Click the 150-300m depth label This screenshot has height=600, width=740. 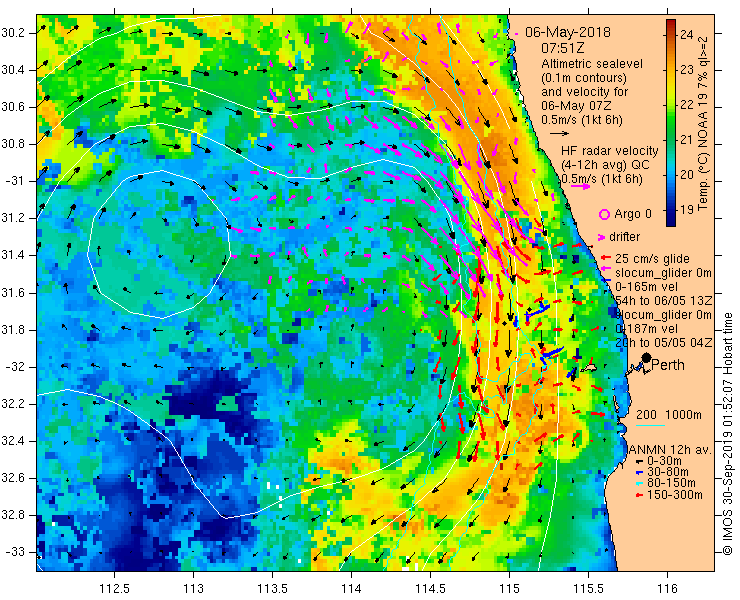point(675,495)
